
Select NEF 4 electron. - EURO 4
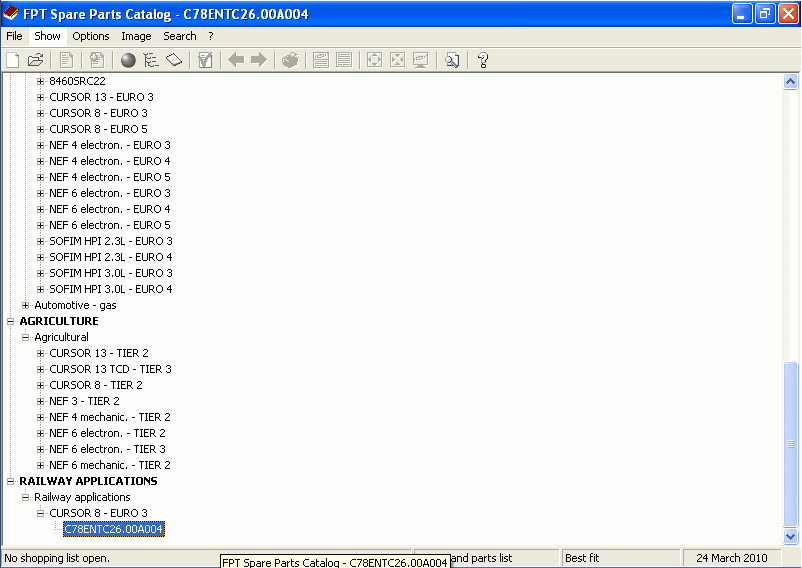click(x=109, y=161)
